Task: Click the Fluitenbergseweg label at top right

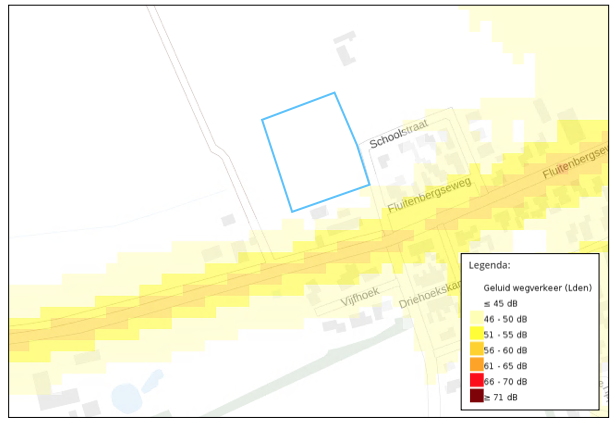Action: pos(576,160)
